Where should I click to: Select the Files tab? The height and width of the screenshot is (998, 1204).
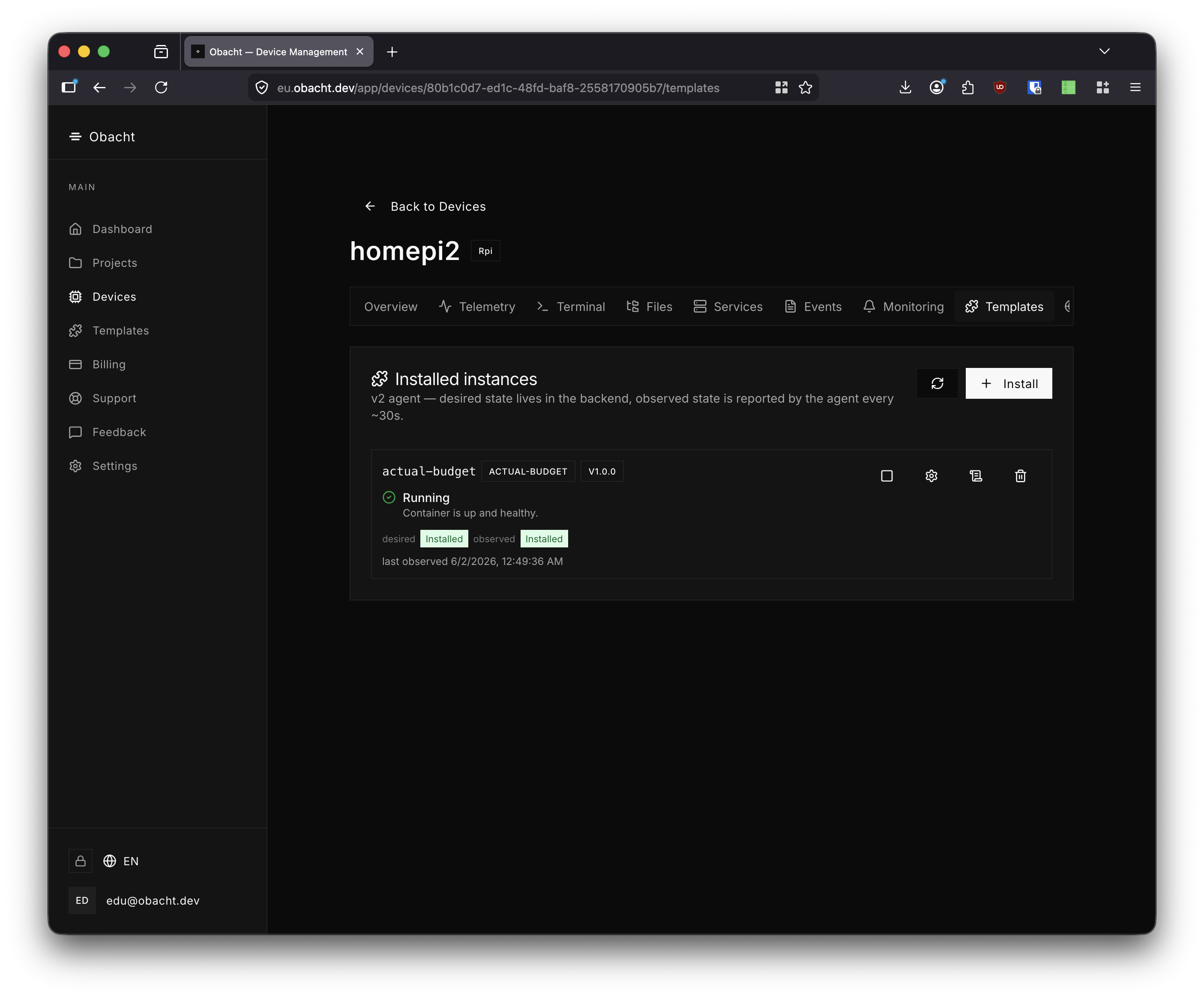649,307
